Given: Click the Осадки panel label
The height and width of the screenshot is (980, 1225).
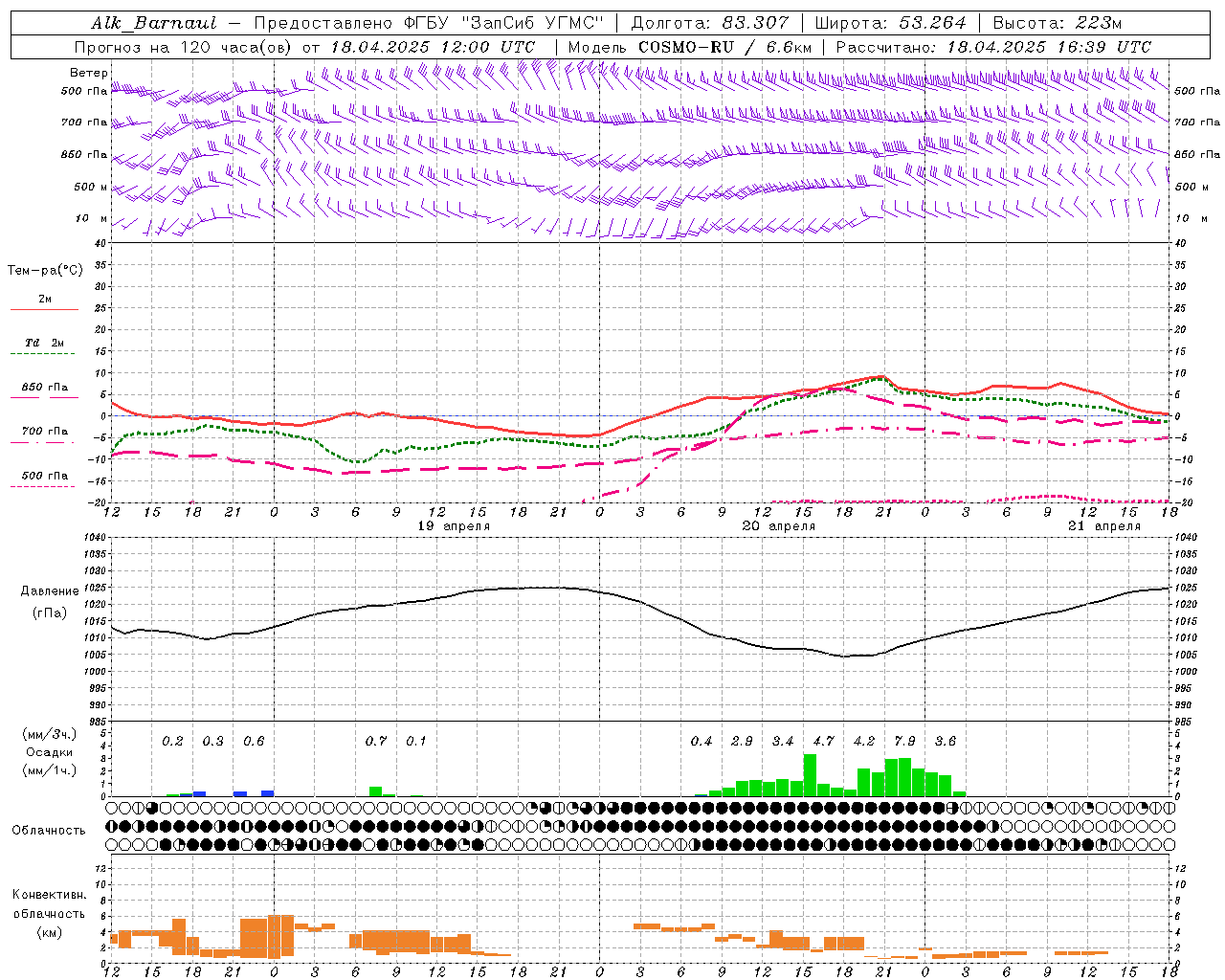Looking at the screenshot, I should pos(49,752).
